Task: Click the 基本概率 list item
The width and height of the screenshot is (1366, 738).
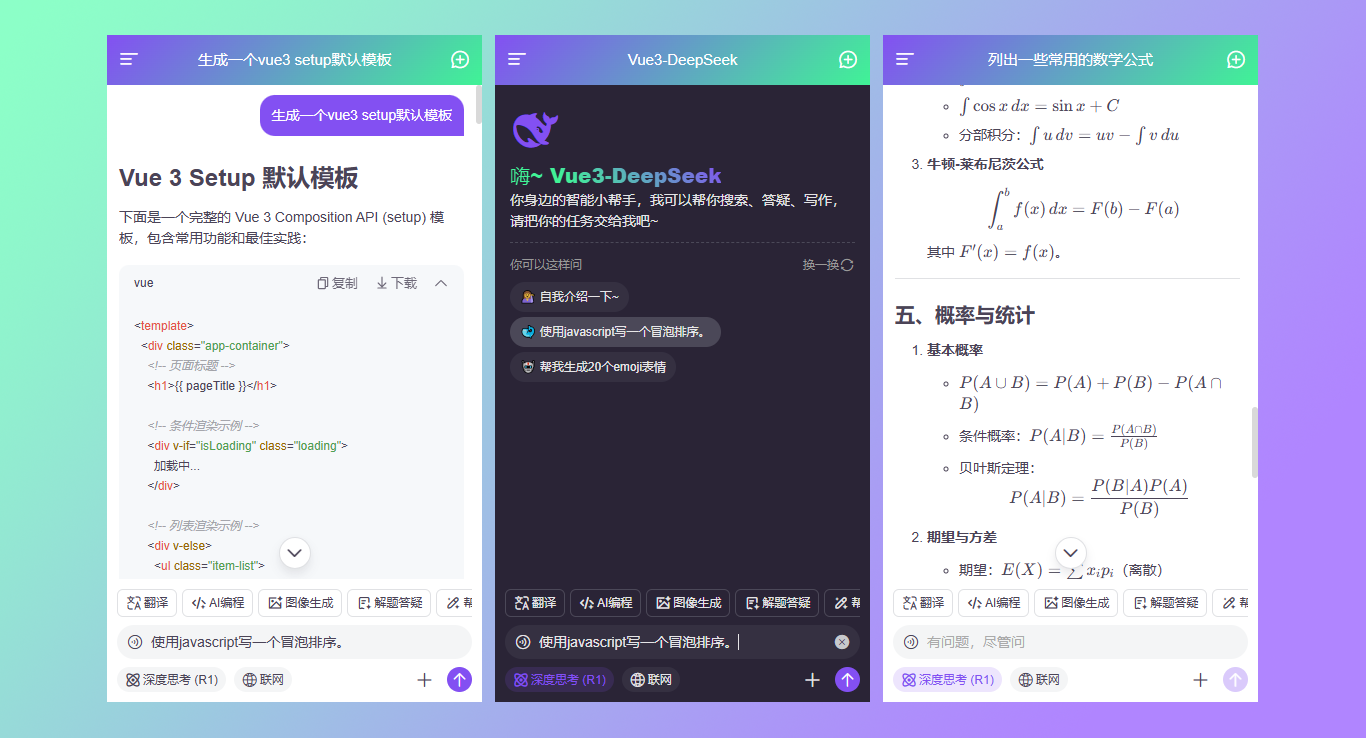Action: coord(955,350)
